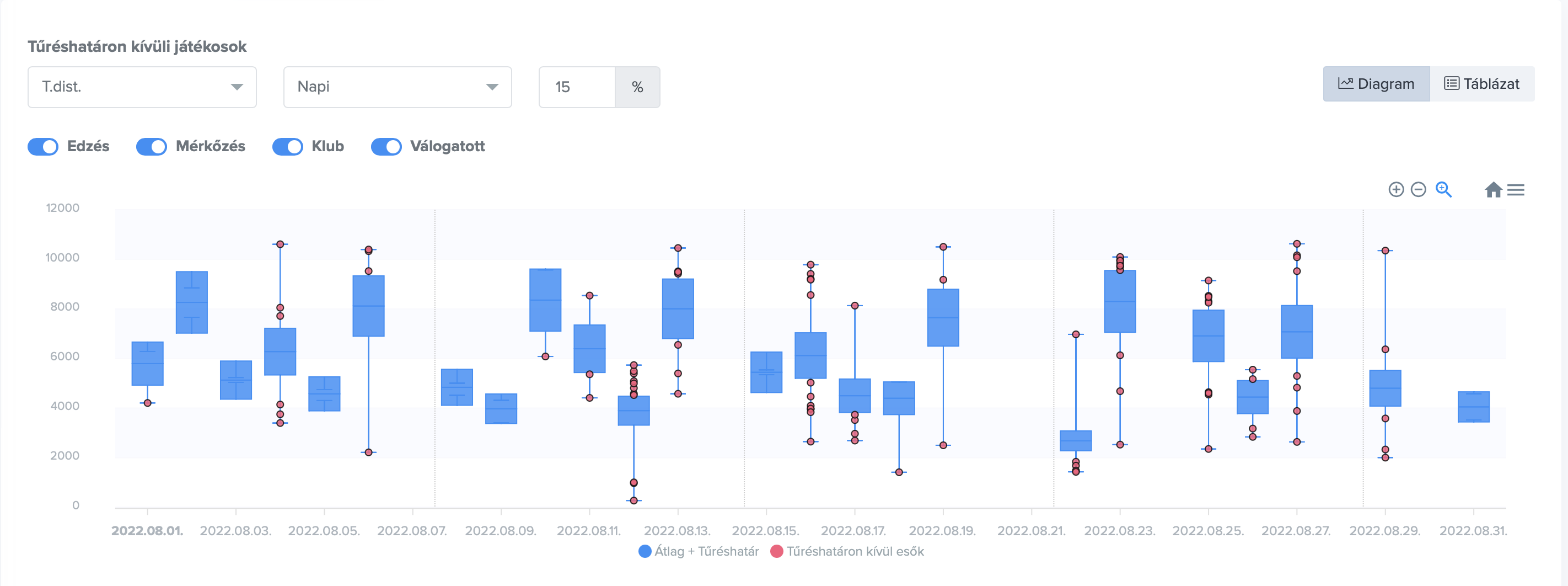Click the chart zoom out minus icon

[1418, 190]
